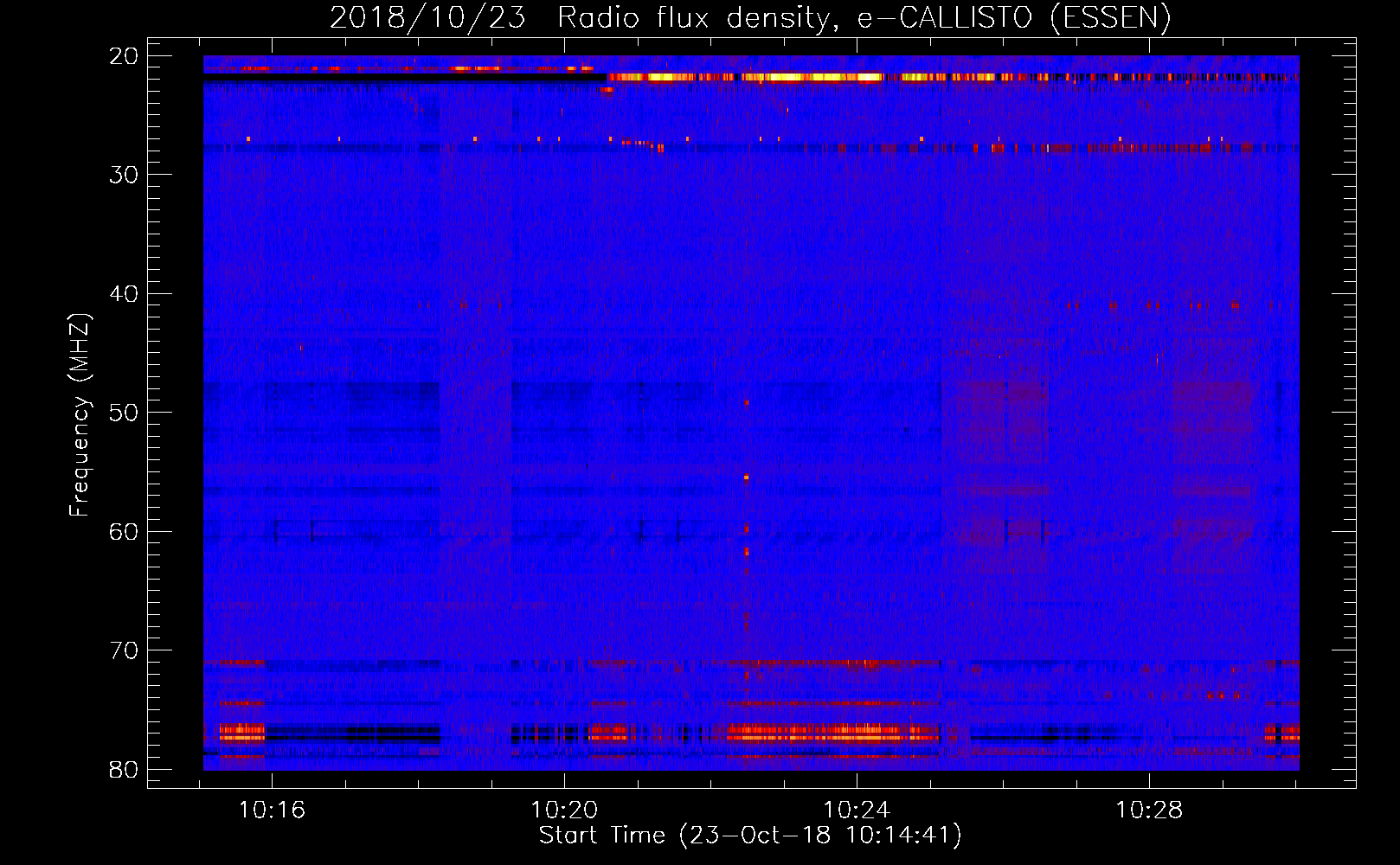Click the 20 MHz frequency tick label
Screen dimensions: 1400x865
point(125,56)
